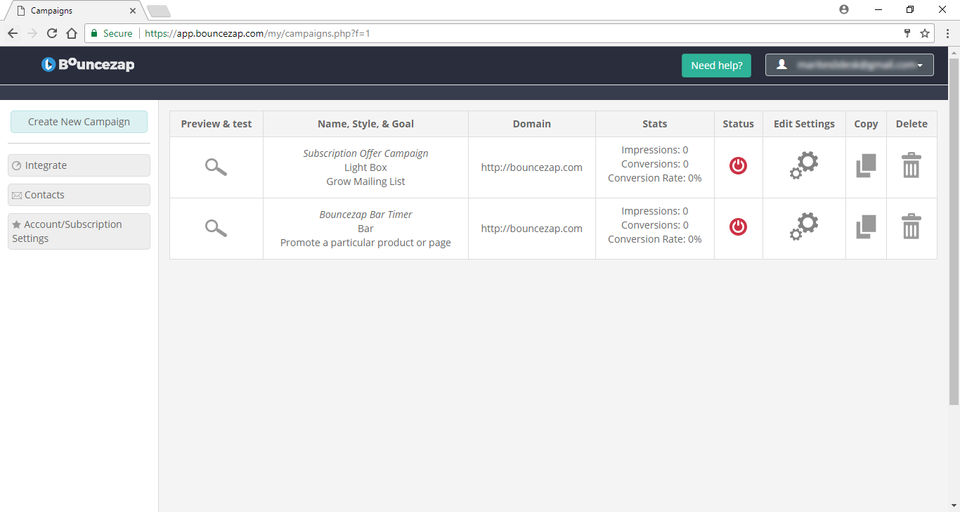
Task: Preview the Bouncezap Bar Timer campaign
Action: tap(216, 228)
